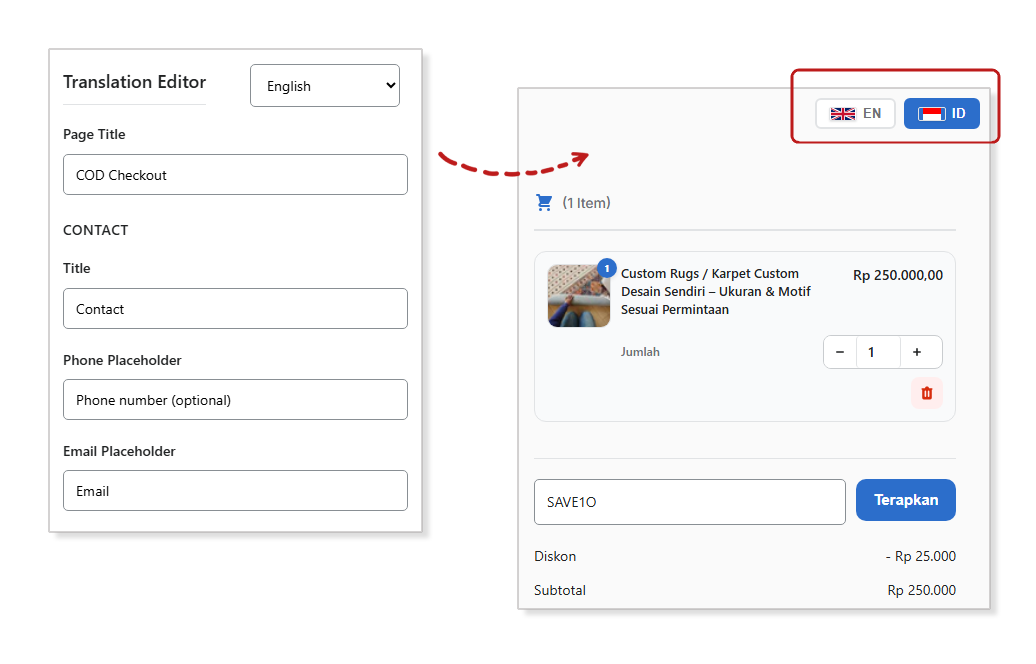The height and width of the screenshot is (664, 1036).
Task: Click the British flag icon on EN button
Action: coord(841,113)
